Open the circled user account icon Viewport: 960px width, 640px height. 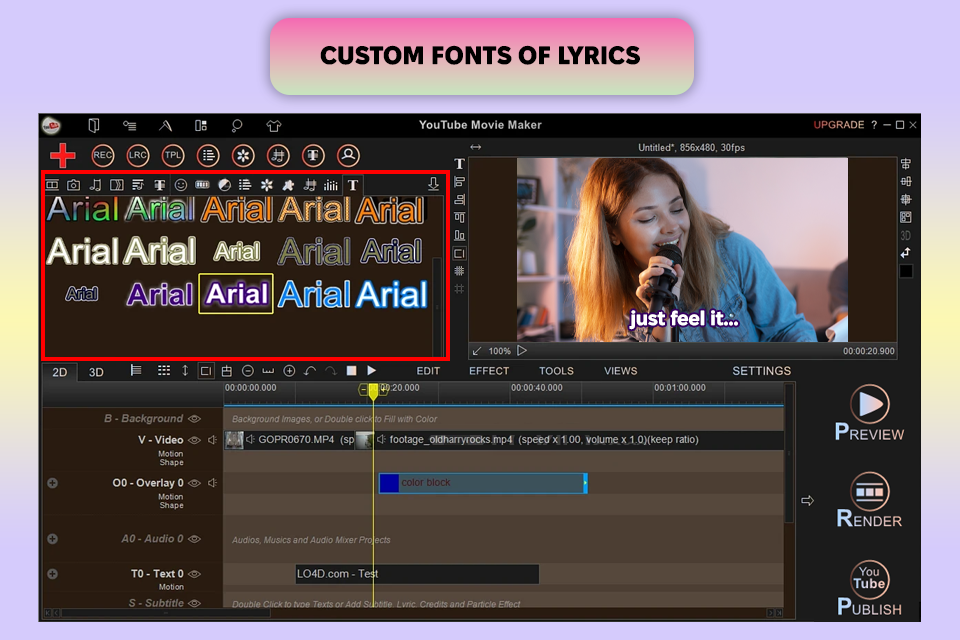(x=348, y=156)
